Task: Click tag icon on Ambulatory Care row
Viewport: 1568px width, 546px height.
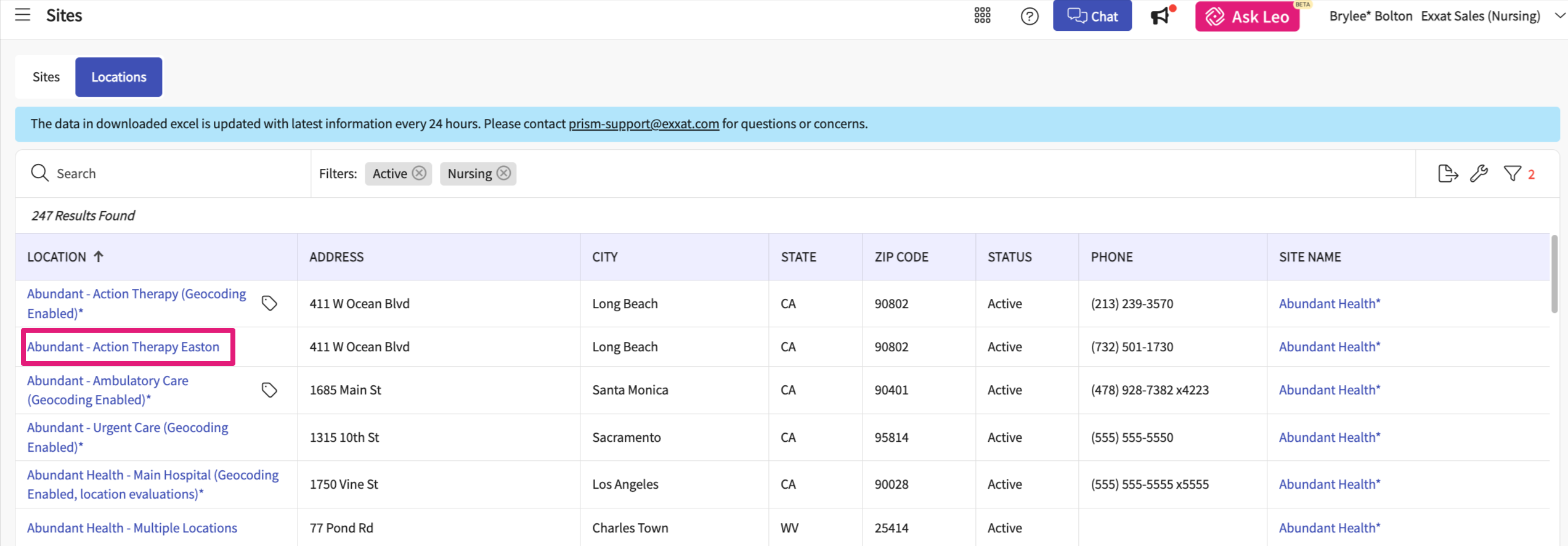Action: (269, 390)
